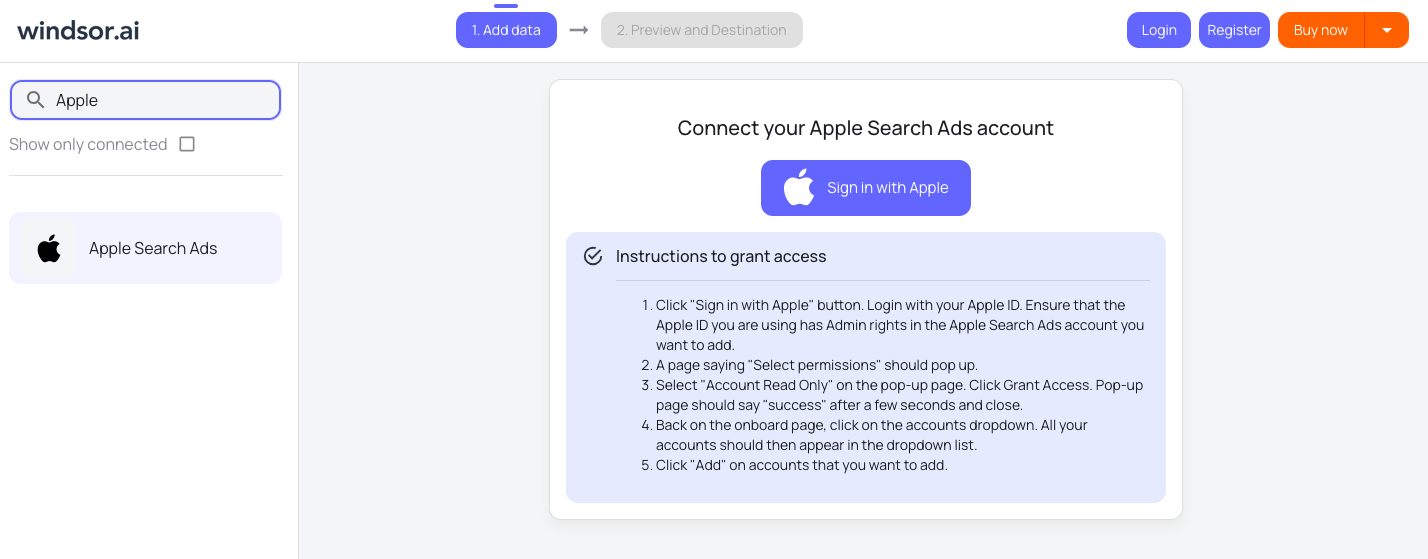This screenshot has width=1428, height=559.
Task: Go to the 1. Add data step
Action: click(x=506, y=30)
